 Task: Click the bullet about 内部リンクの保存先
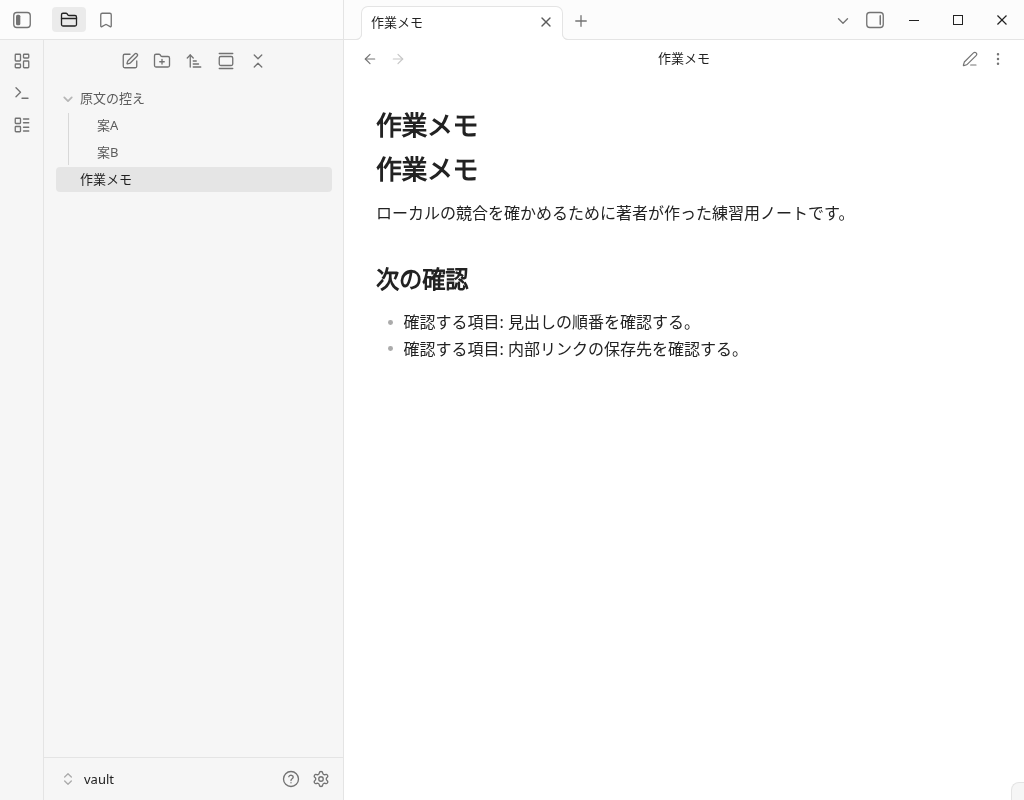coord(573,349)
